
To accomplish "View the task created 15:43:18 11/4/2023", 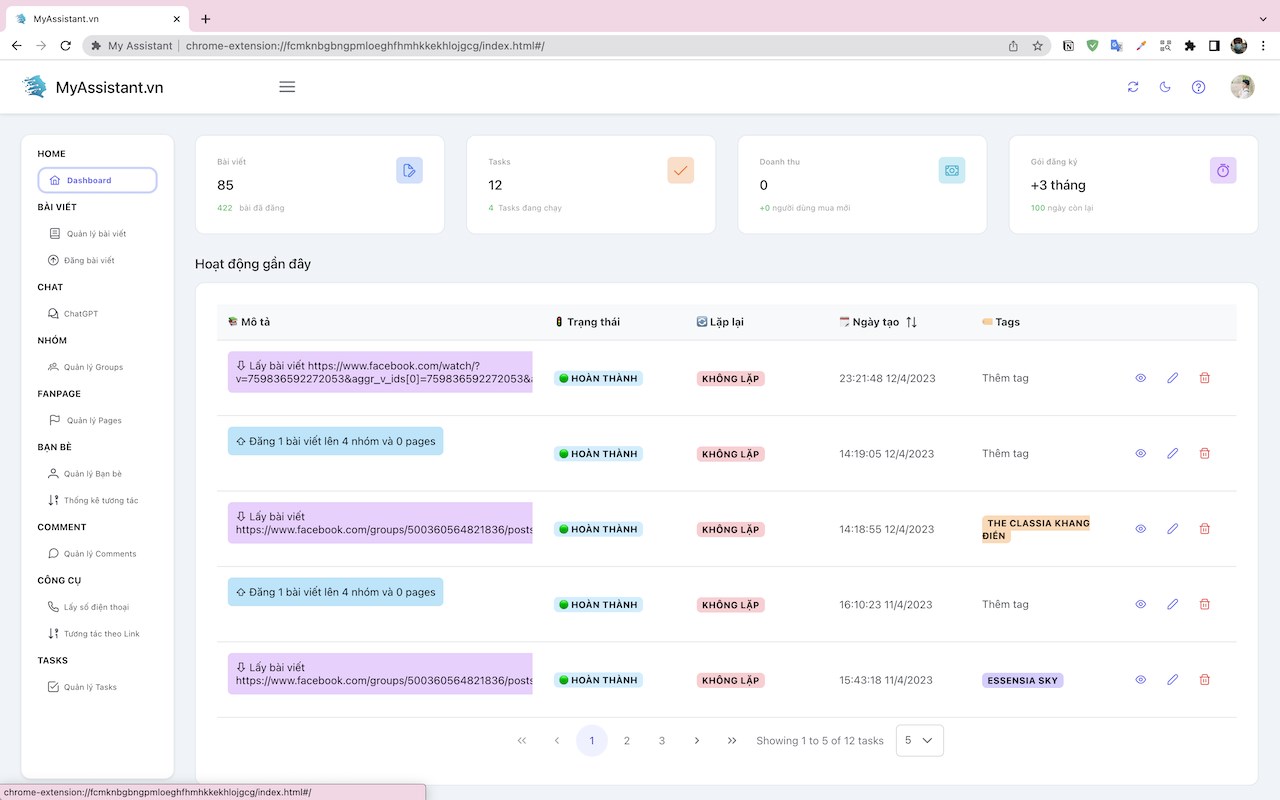I will [1140, 680].
